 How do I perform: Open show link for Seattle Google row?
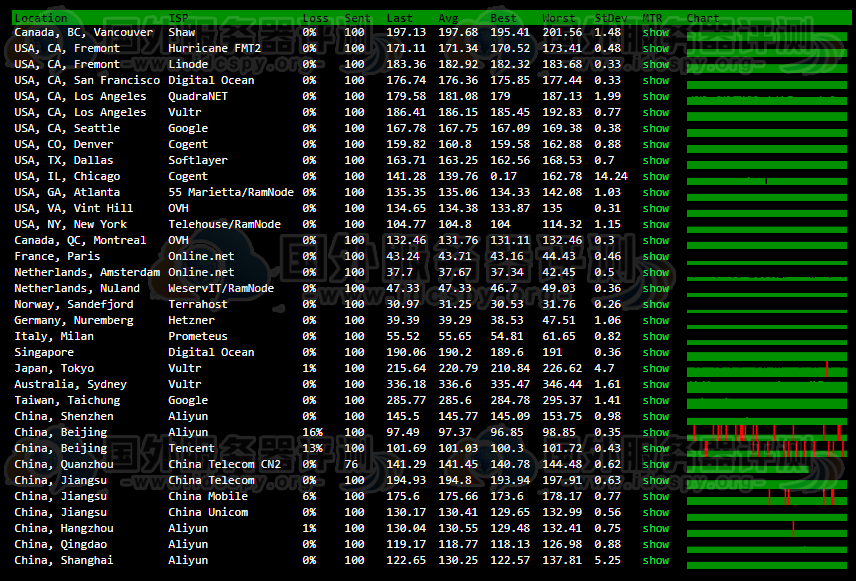coord(656,128)
